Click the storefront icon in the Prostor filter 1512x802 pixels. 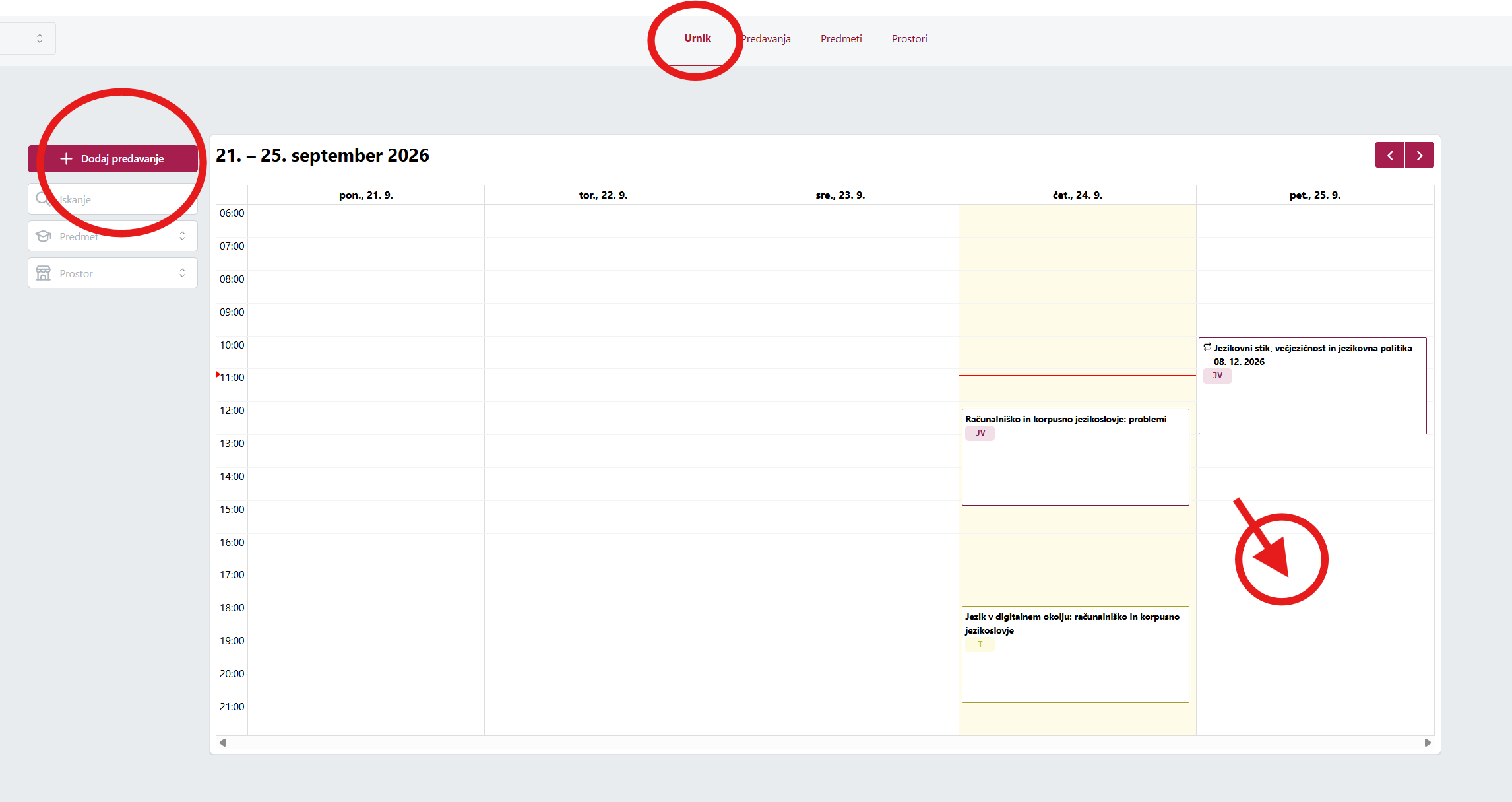click(43, 273)
